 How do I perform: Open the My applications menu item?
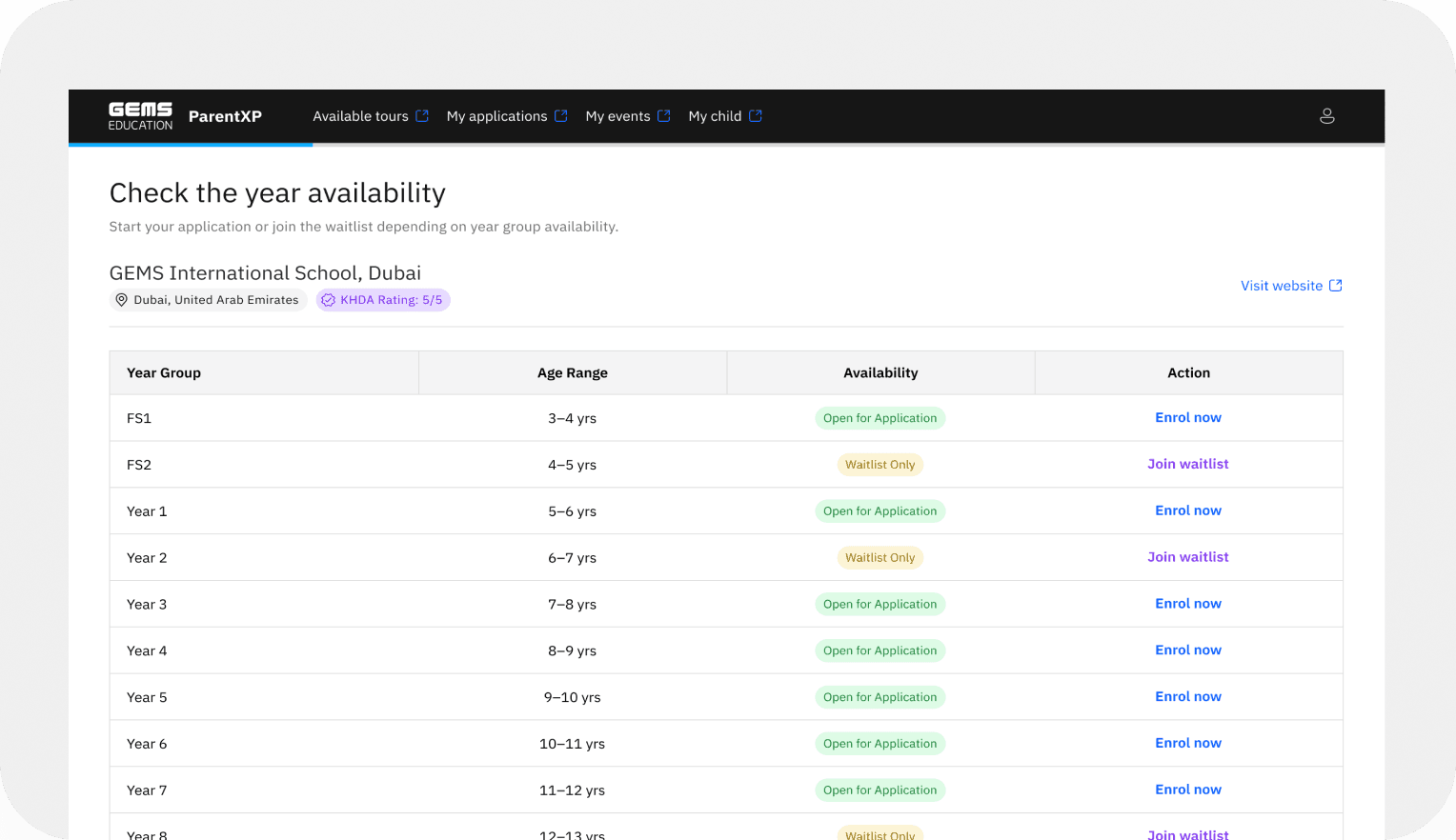coord(498,115)
